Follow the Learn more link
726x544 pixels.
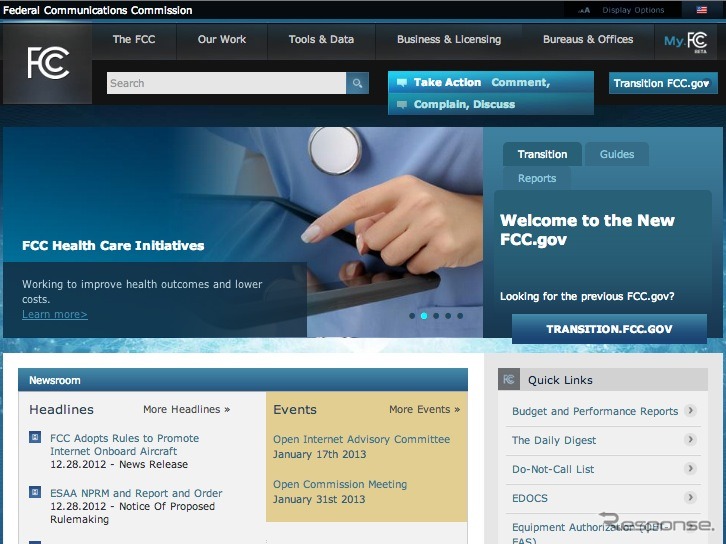(55, 315)
